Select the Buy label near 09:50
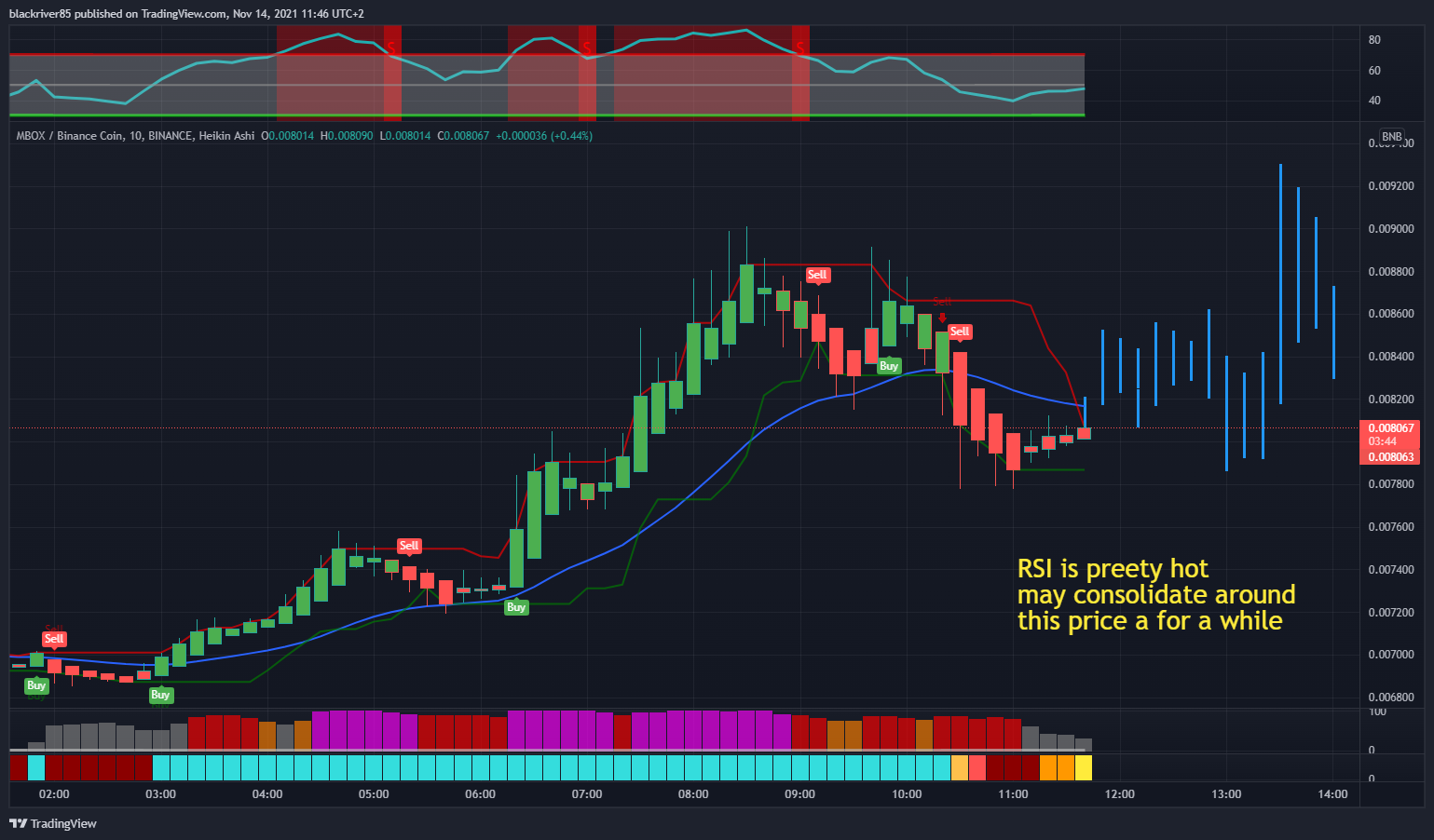Screen dimensions: 1434x840 (x=889, y=366)
